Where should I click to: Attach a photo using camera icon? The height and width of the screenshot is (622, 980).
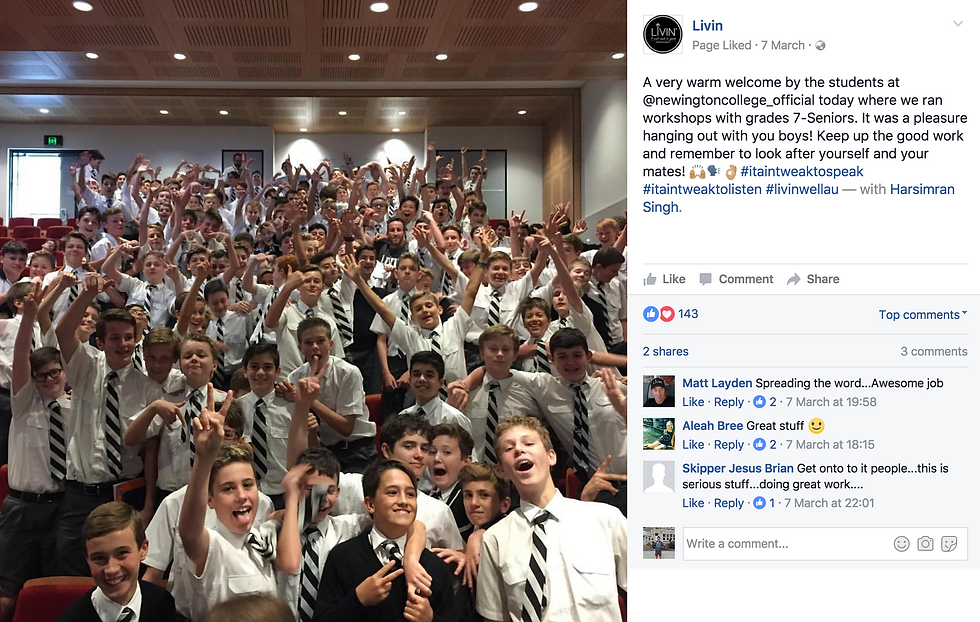click(x=926, y=544)
